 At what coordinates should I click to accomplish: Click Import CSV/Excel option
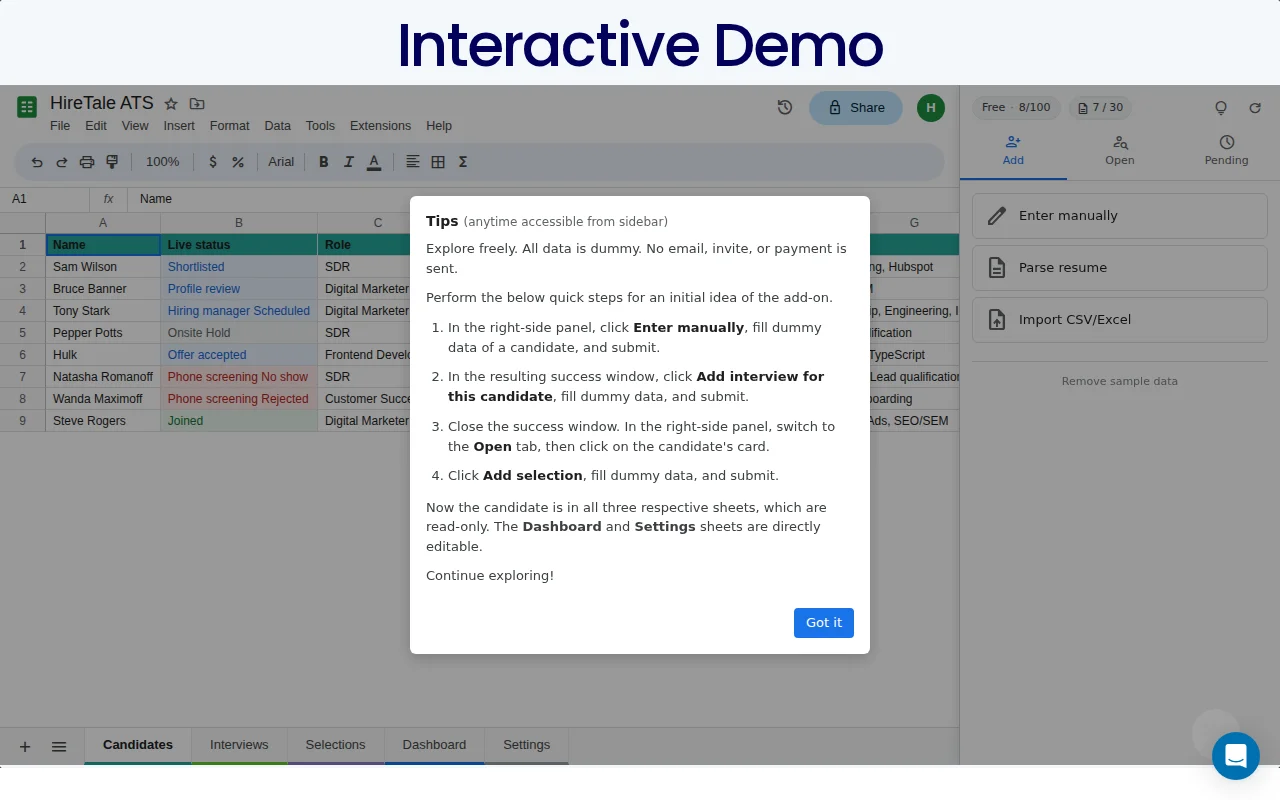(x=1120, y=320)
